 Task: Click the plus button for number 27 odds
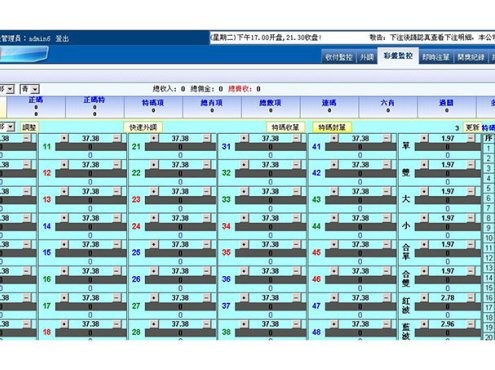coord(154,297)
